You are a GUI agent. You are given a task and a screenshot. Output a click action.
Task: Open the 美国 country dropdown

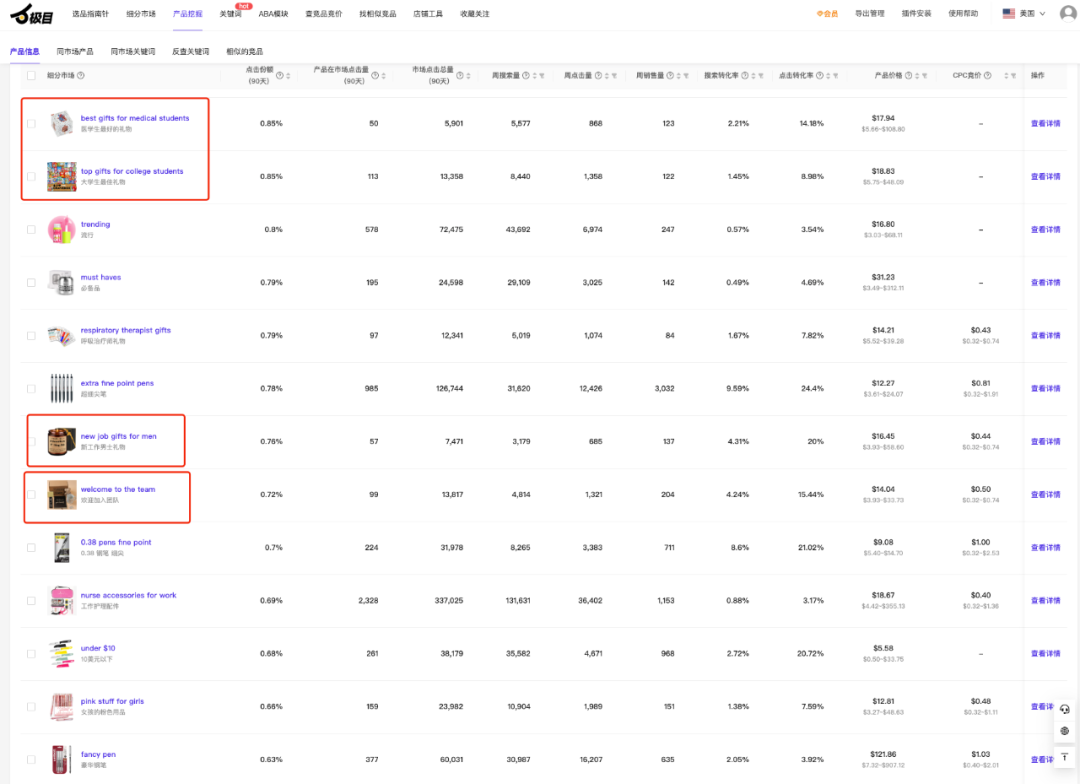(1024, 13)
